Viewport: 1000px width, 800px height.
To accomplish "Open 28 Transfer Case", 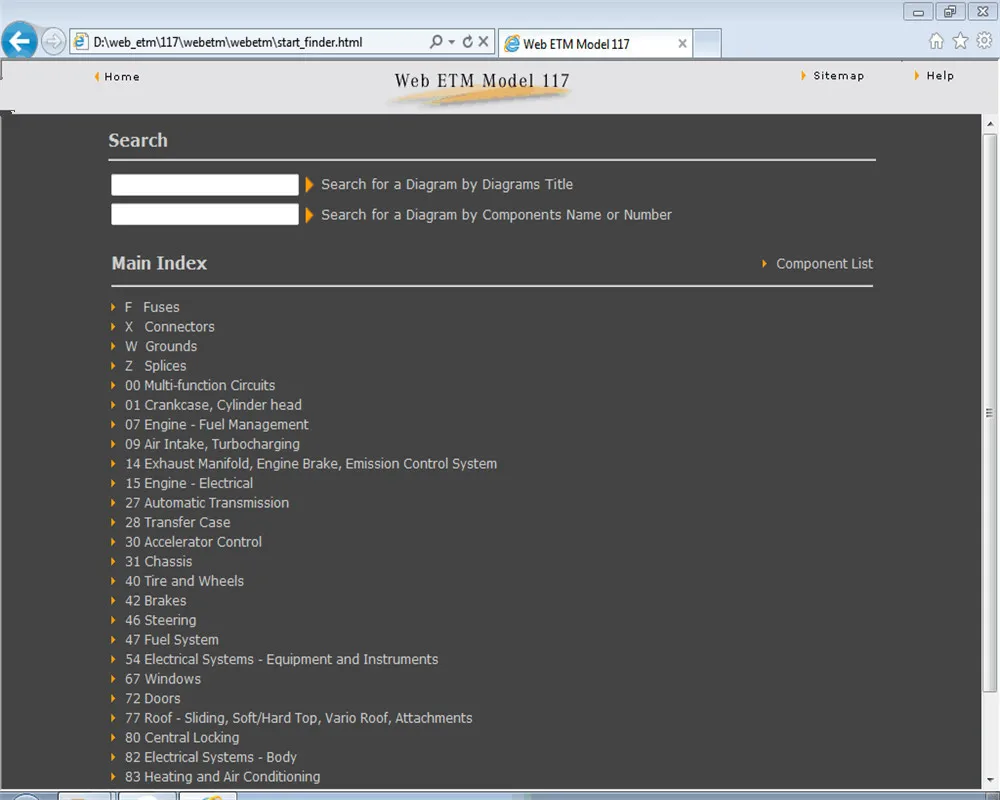I will 178,522.
